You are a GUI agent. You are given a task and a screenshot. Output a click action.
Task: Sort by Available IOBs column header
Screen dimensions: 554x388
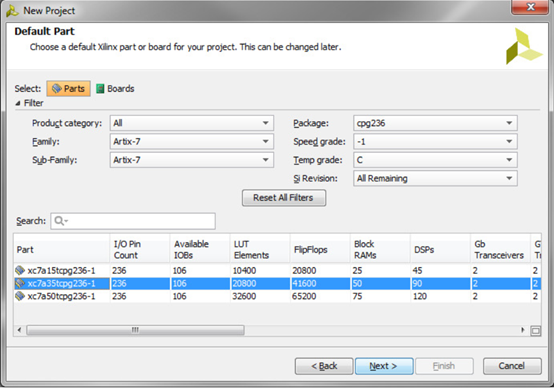(x=200, y=249)
